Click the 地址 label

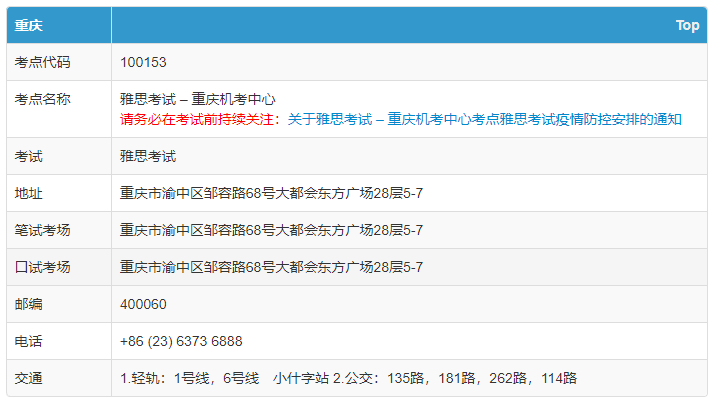[x=28, y=193]
